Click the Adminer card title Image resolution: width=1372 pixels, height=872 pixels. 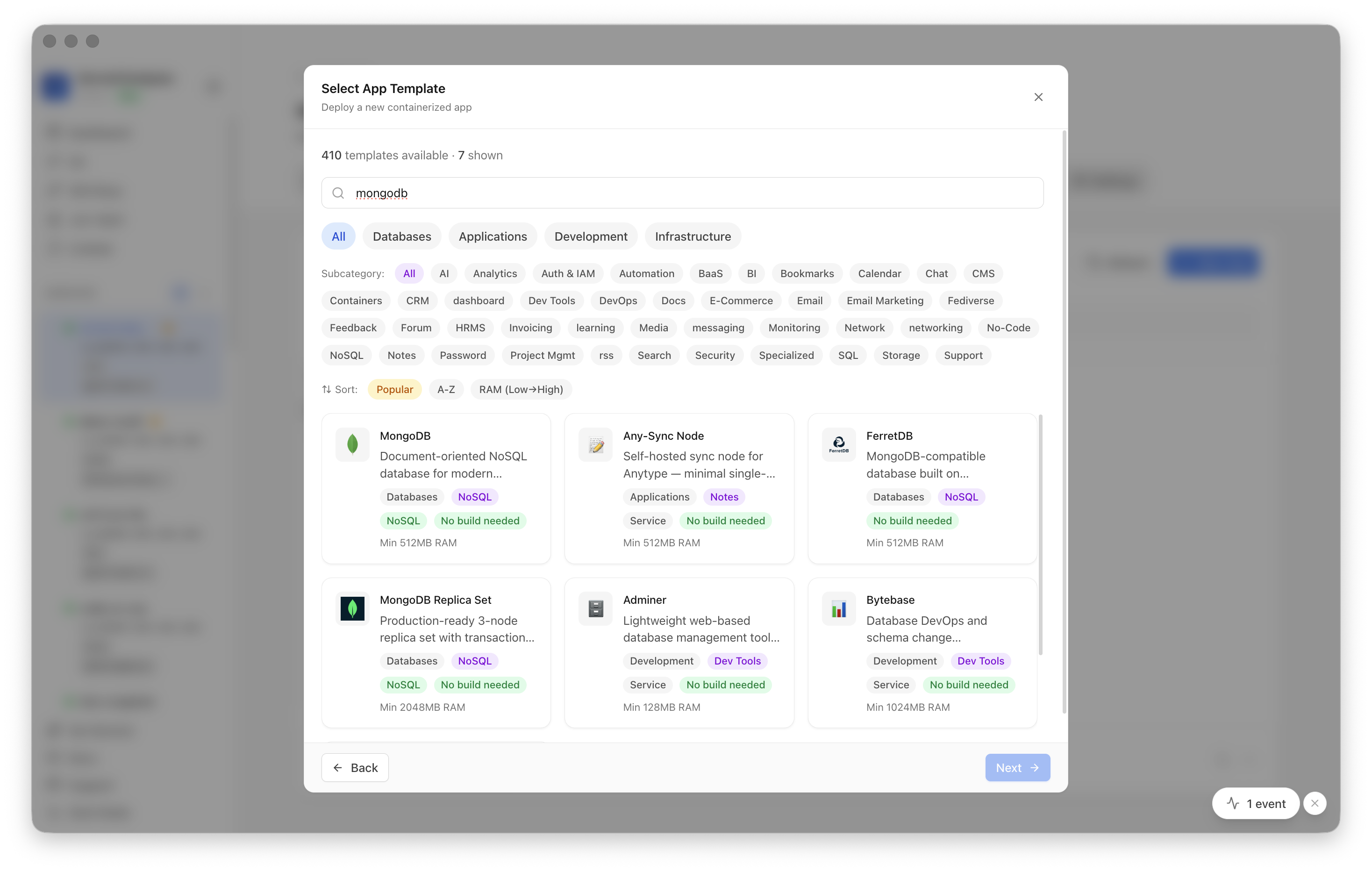coord(644,600)
